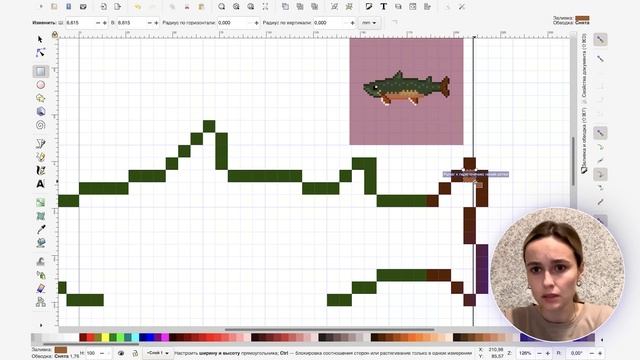Select the Pencil freehand tool
640x360 pixels.
[40, 157]
